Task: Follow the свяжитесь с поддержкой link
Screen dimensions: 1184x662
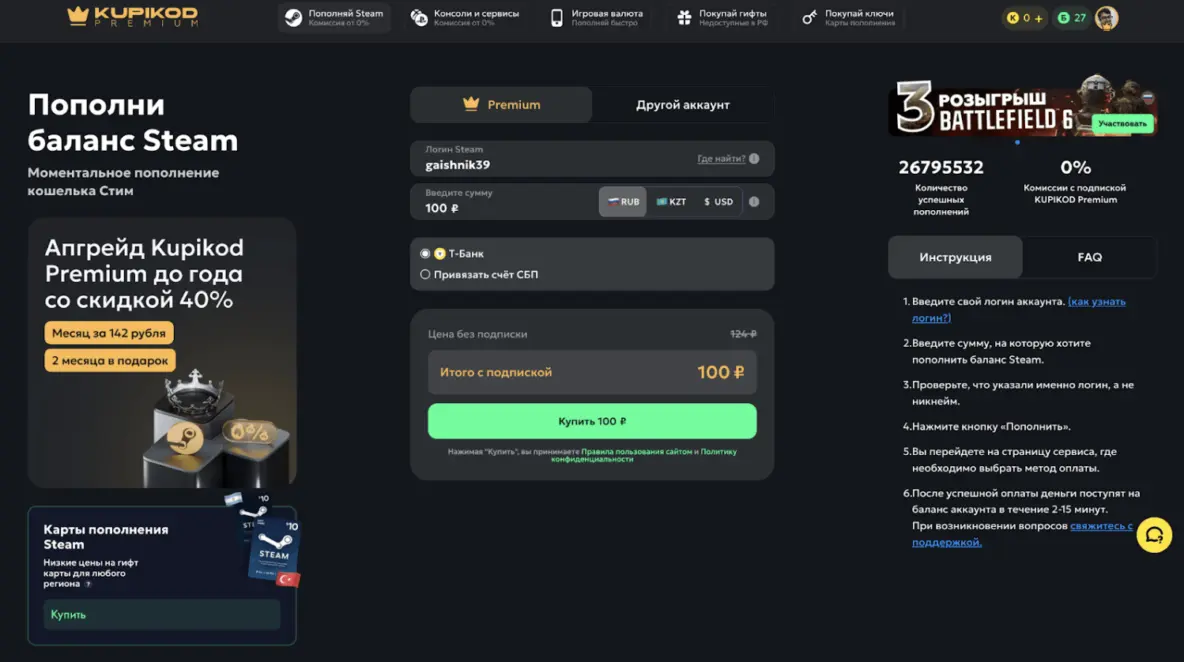Action: click(x=1022, y=534)
